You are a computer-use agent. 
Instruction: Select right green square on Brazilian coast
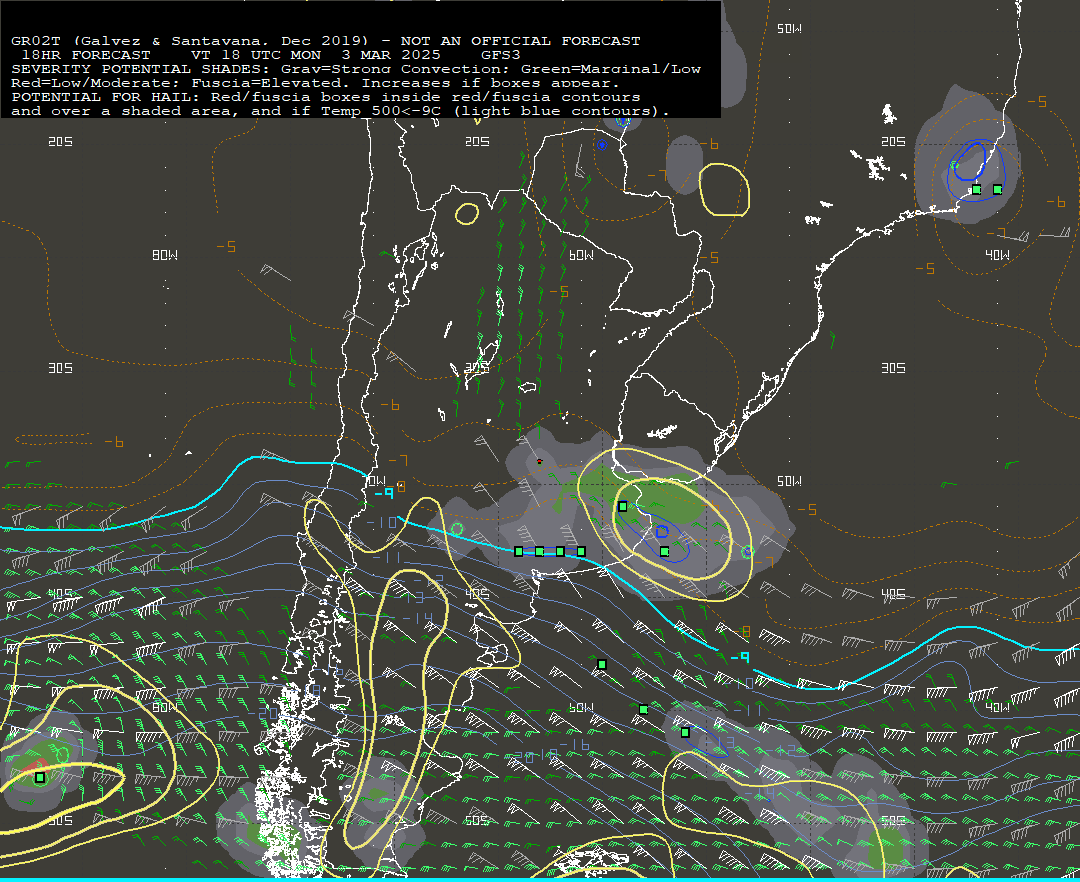point(997,189)
